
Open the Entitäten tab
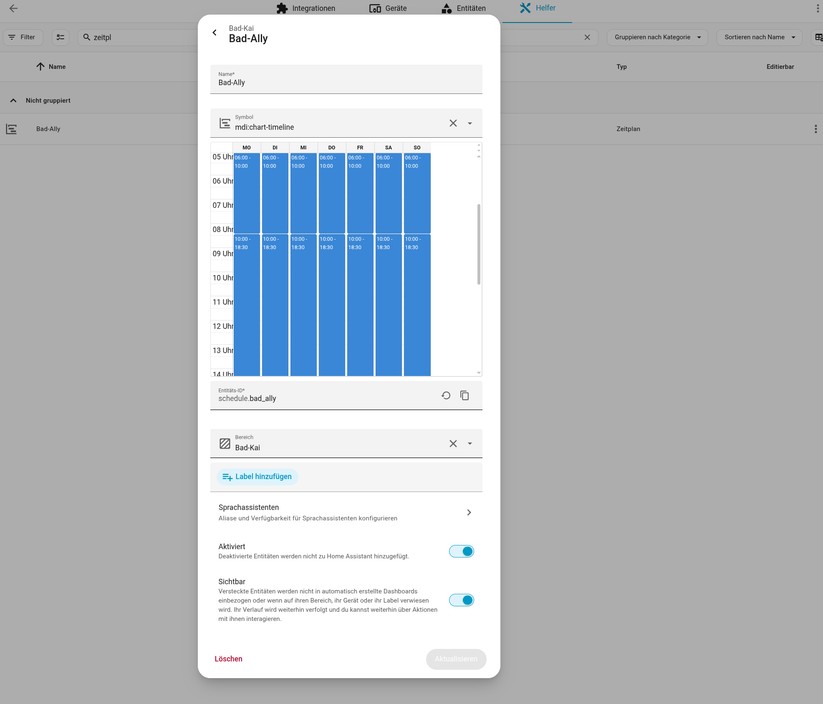[x=463, y=8]
